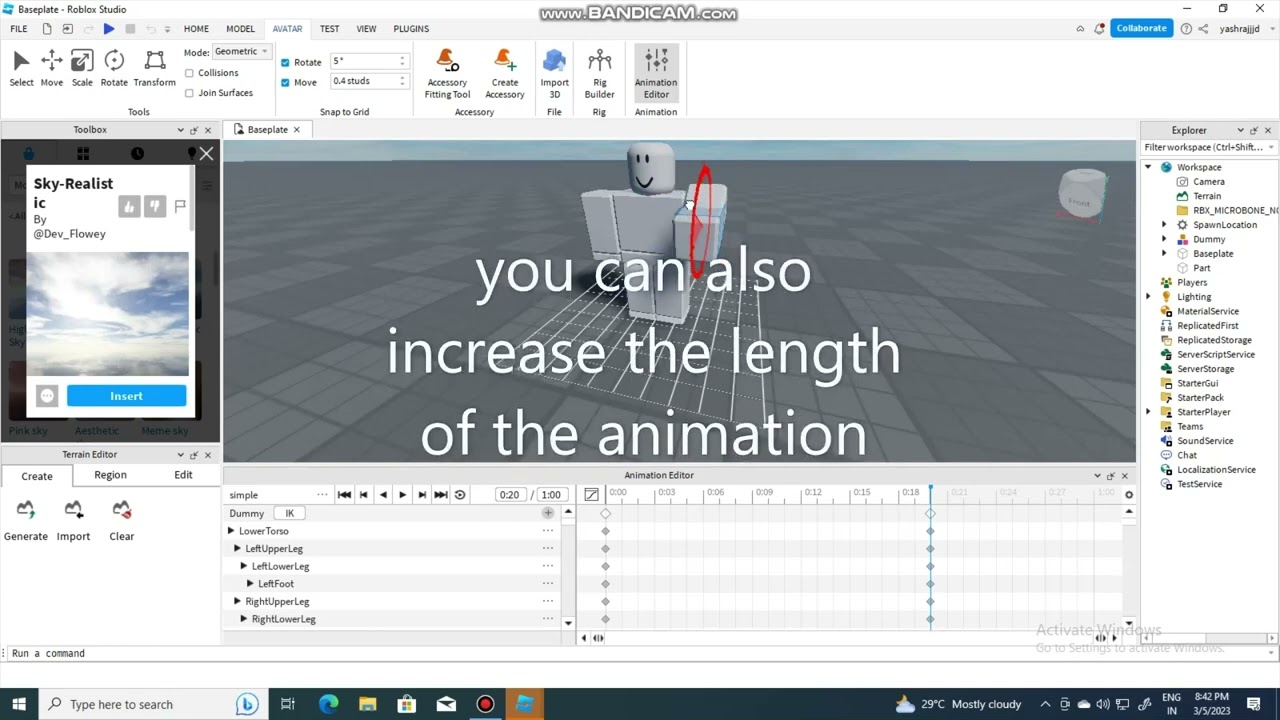
Task: Toggle the IK button for Dummy
Action: point(290,513)
